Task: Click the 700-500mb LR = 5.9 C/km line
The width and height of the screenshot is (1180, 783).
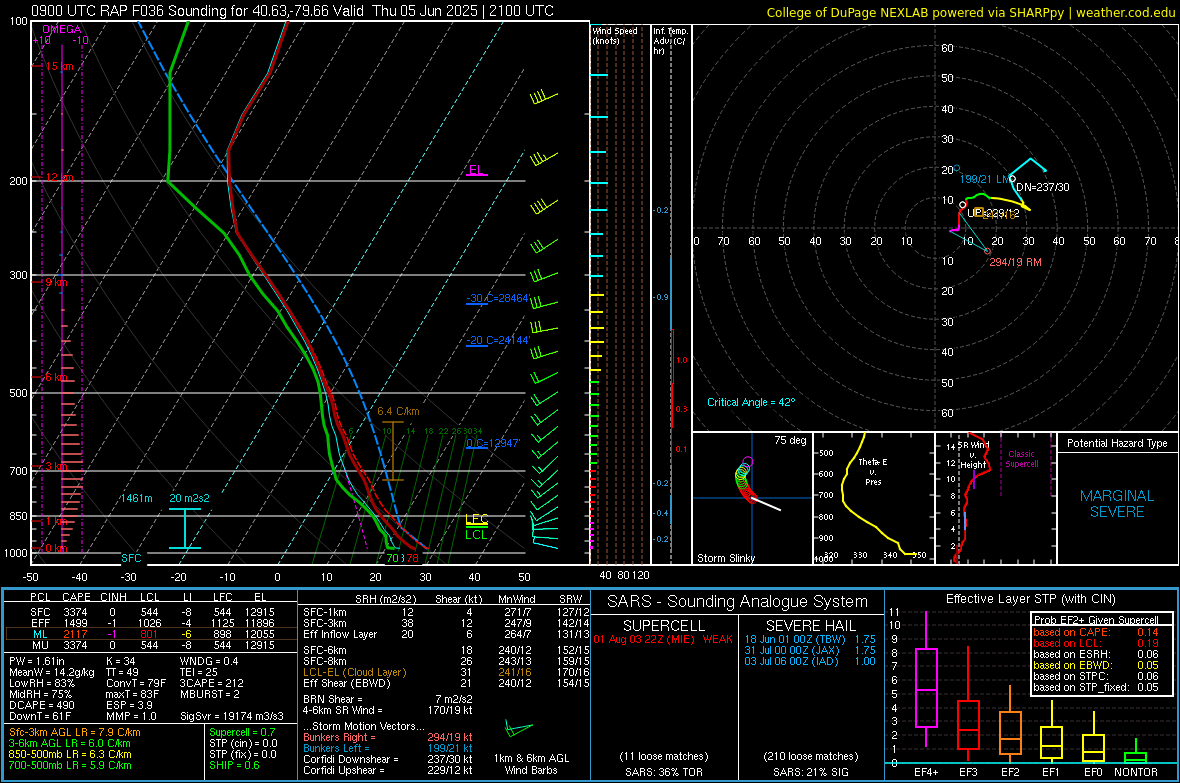Action: (x=70, y=765)
